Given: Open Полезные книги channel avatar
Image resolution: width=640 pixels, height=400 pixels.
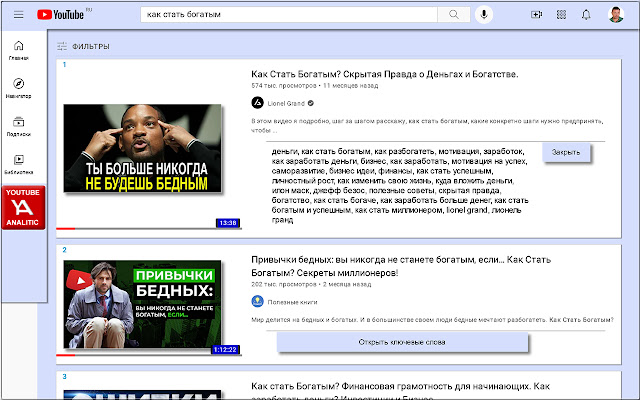Looking at the screenshot, I should point(258,302).
